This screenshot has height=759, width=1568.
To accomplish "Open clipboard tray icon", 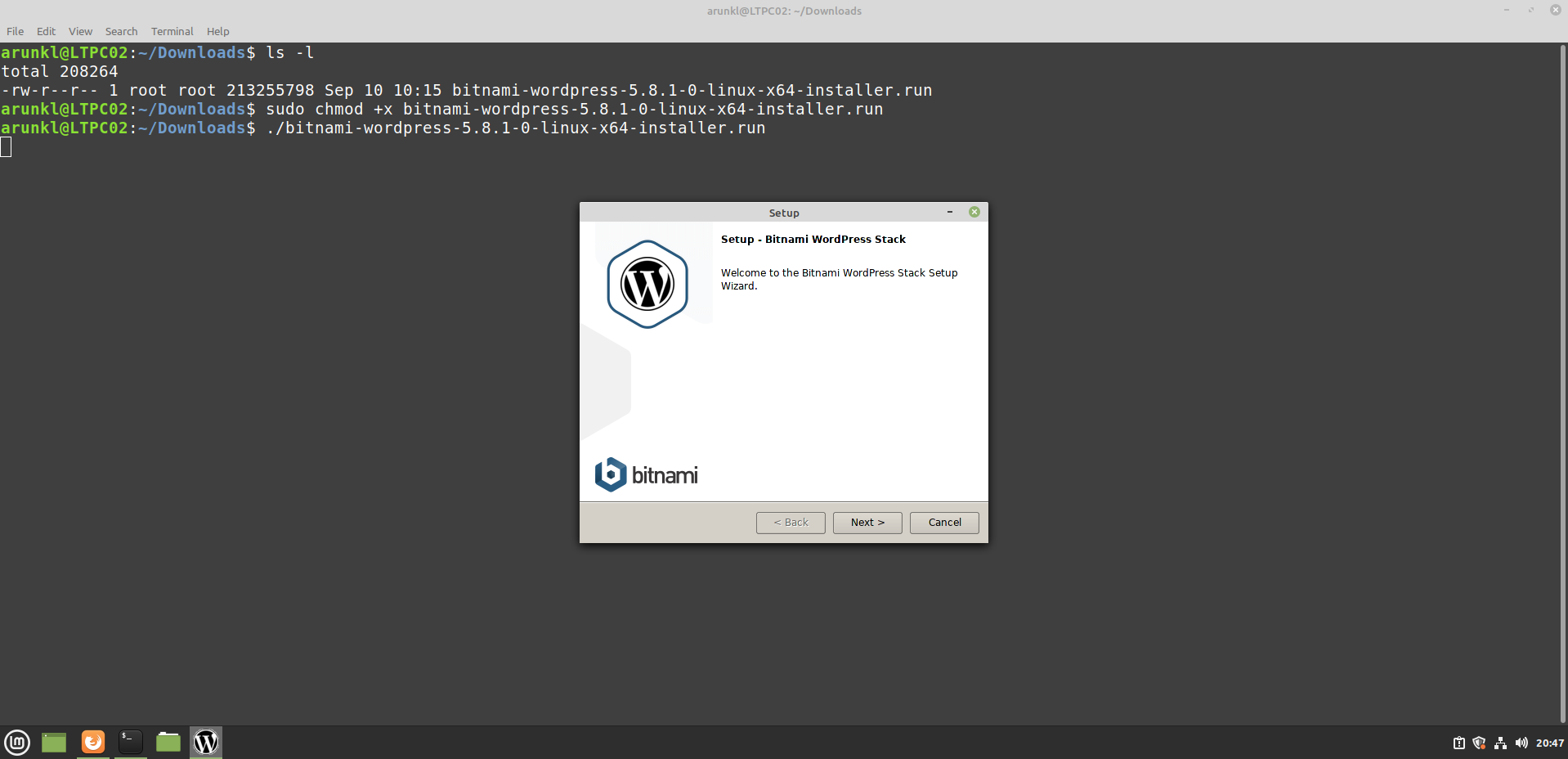I will [x=1458, y=743].
